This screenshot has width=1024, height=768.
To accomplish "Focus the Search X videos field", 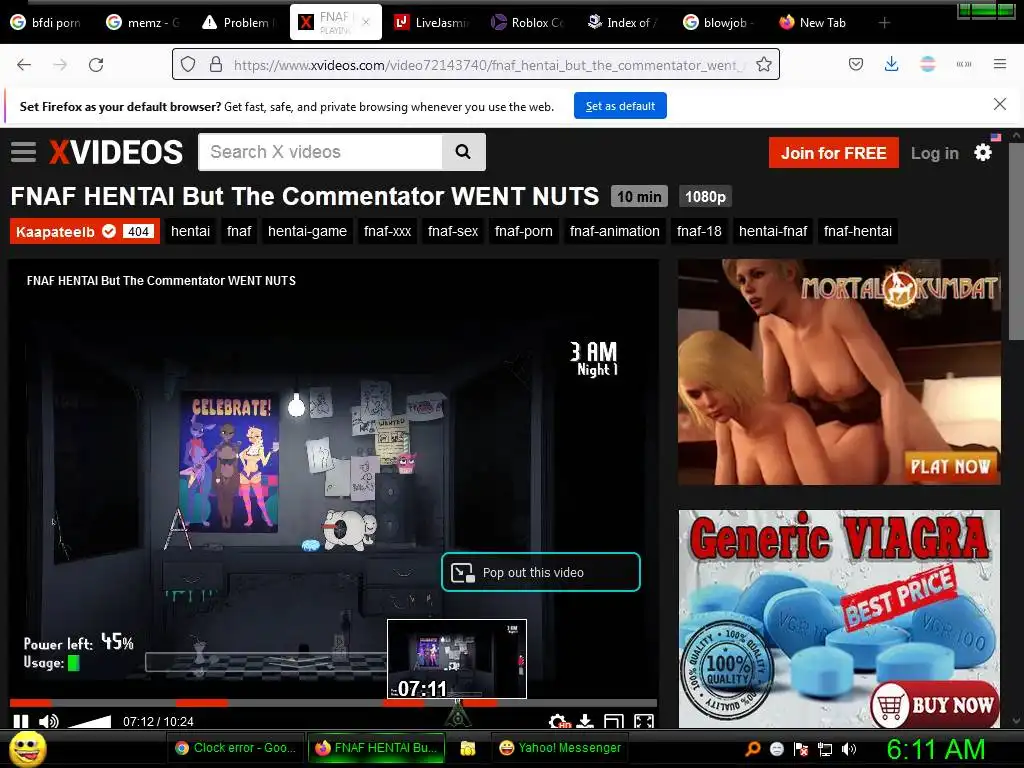I will click(x=320, y=152).
